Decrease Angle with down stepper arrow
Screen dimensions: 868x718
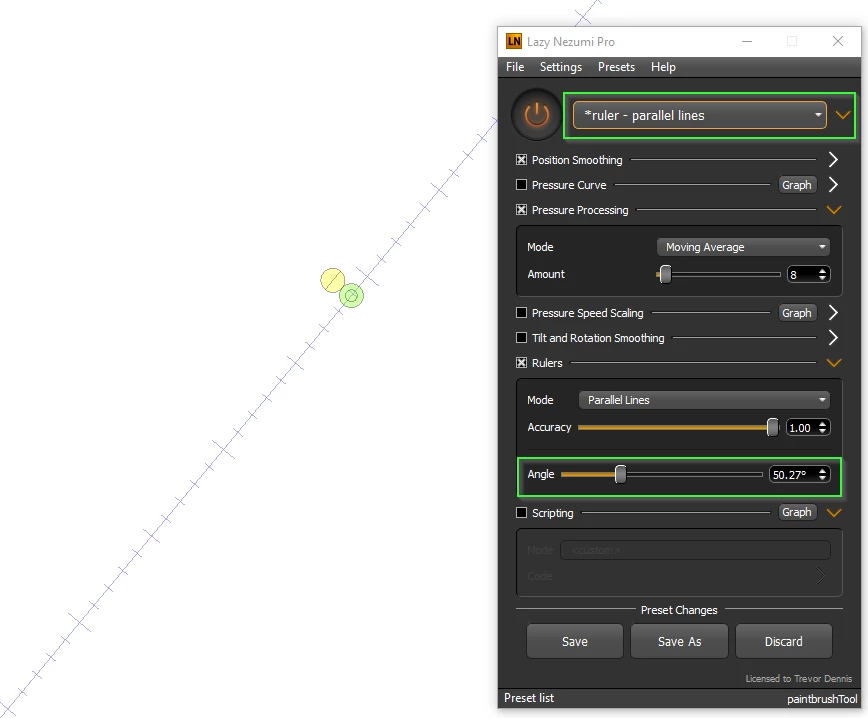click(x=823, y=478)
